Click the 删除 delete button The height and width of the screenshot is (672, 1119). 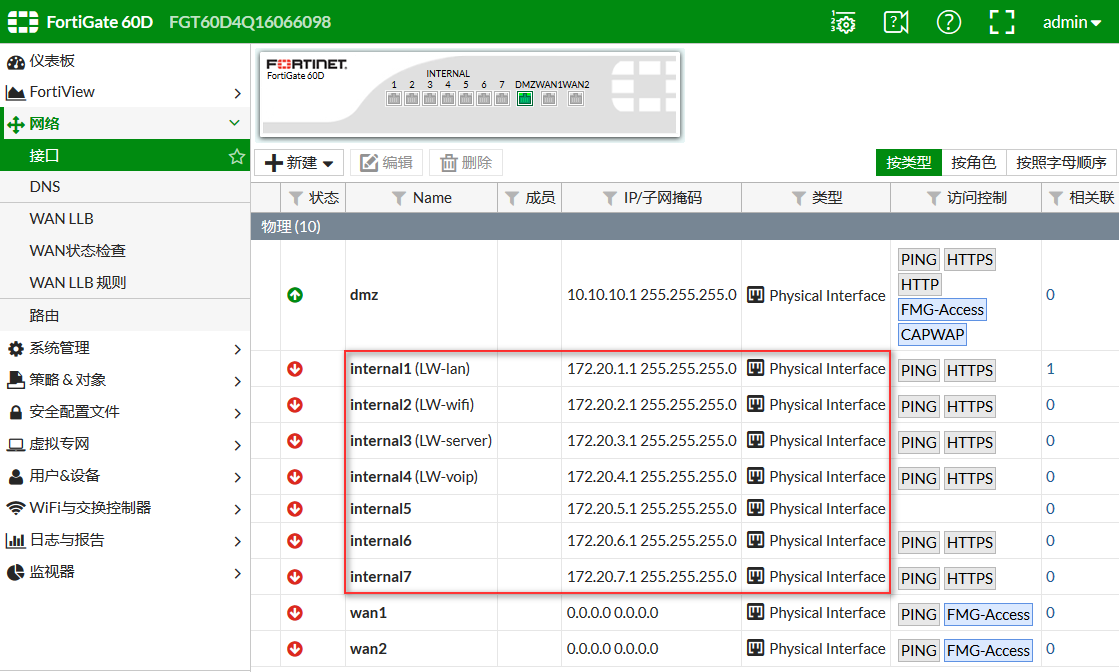467,163
